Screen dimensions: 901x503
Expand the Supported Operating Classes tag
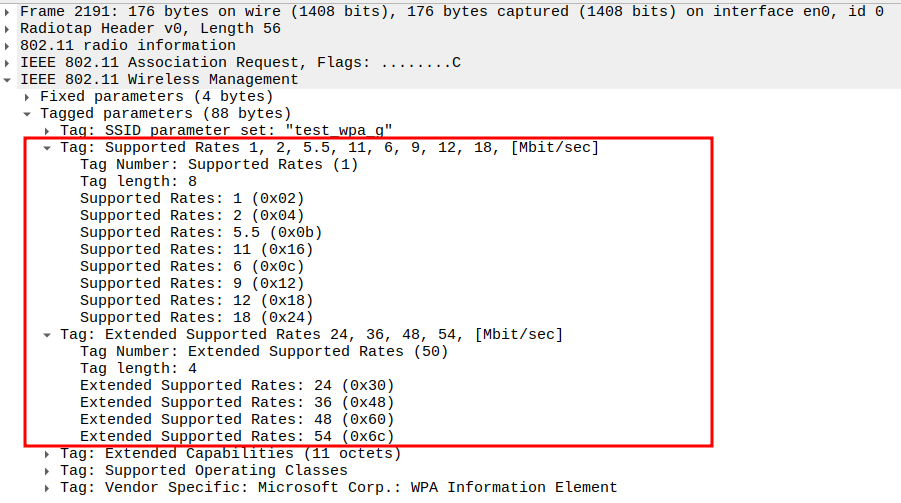coord(48,471)
